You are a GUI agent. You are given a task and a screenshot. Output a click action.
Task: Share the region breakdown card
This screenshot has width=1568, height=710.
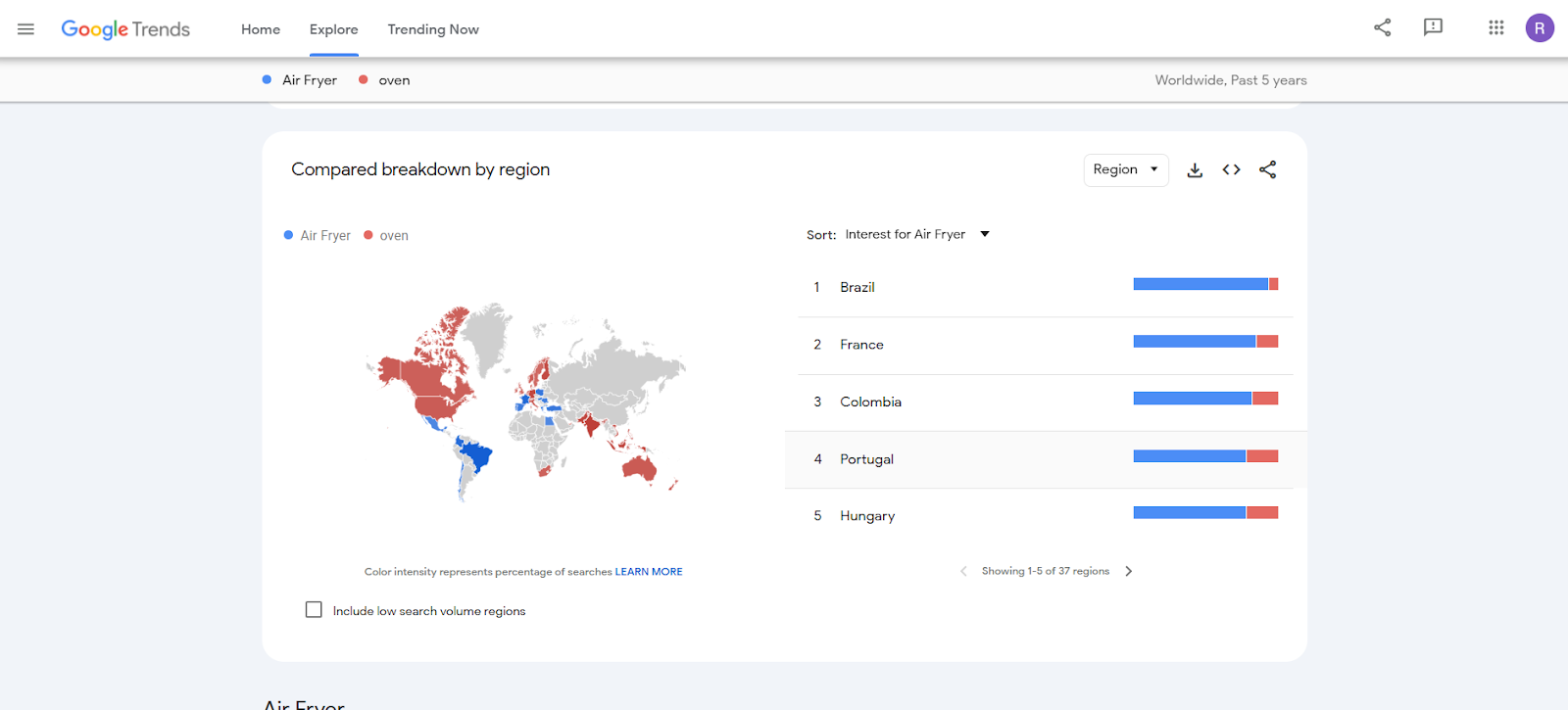click(x=1267, y=169)
